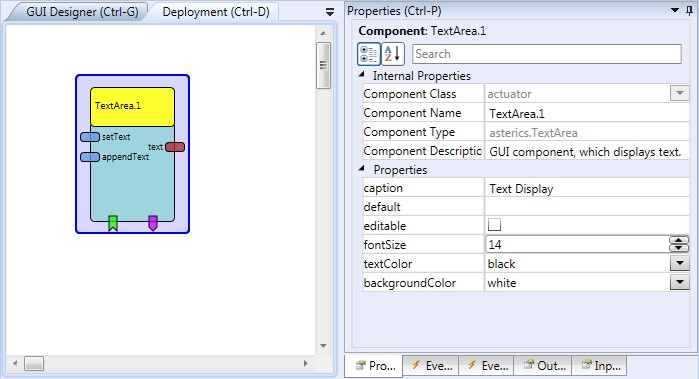Click the fontSize value field
The image size is (699, 379).
pos(577,244)
